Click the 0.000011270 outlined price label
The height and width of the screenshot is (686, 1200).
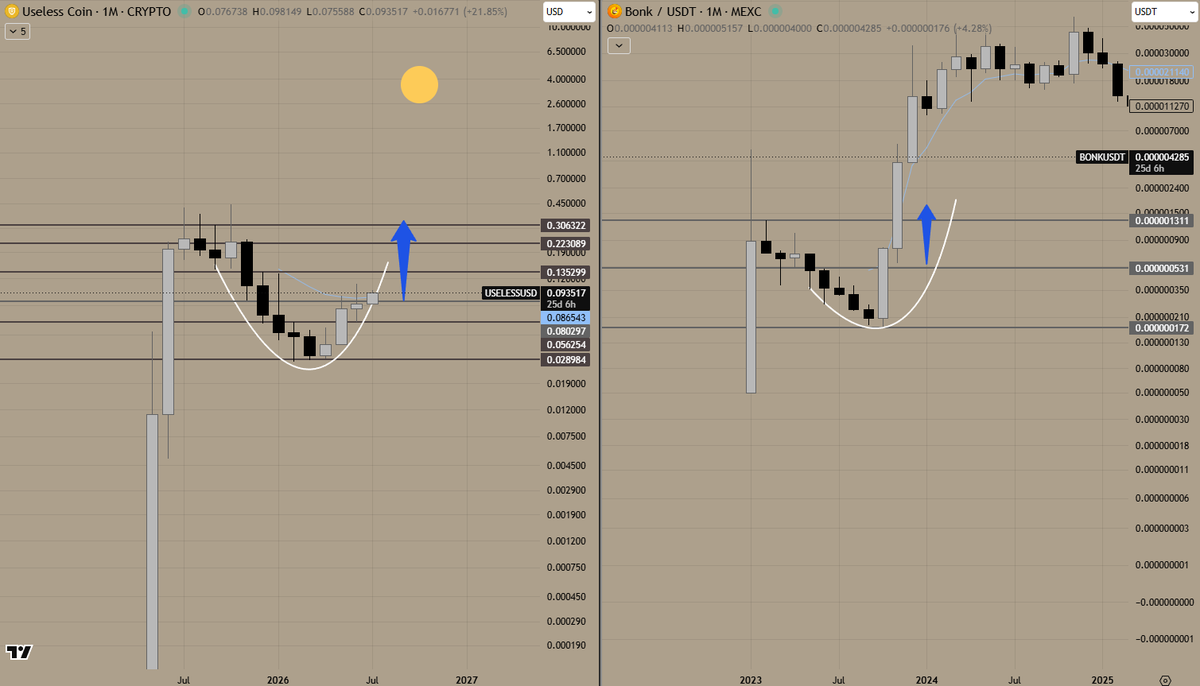point(1163,105)
